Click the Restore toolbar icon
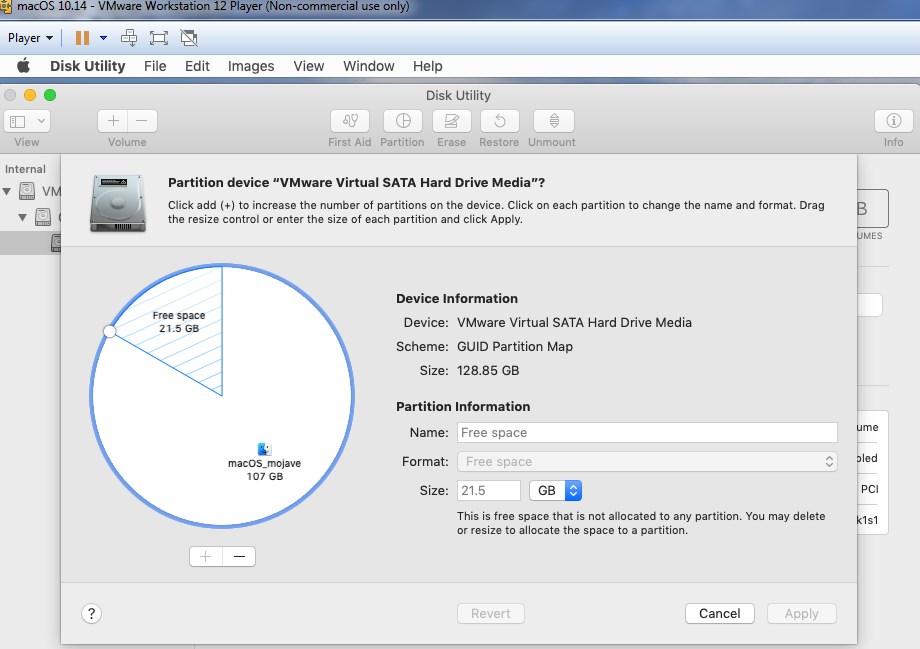The width and height of the screenshot is (920, 649). pos(499,121)
